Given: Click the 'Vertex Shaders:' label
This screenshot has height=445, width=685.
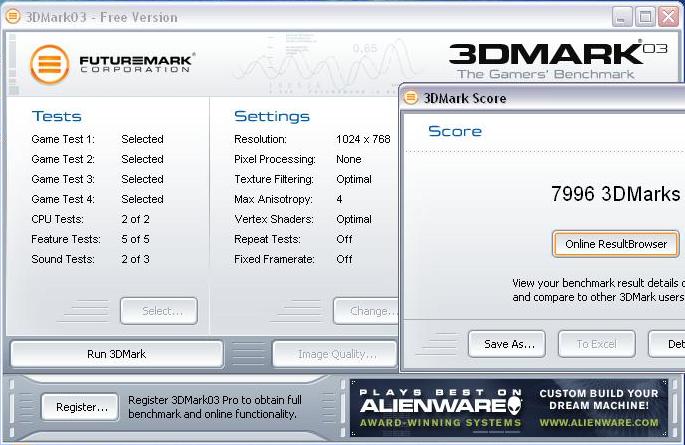Looking at the screenshot, I should [x=274, y=219].
